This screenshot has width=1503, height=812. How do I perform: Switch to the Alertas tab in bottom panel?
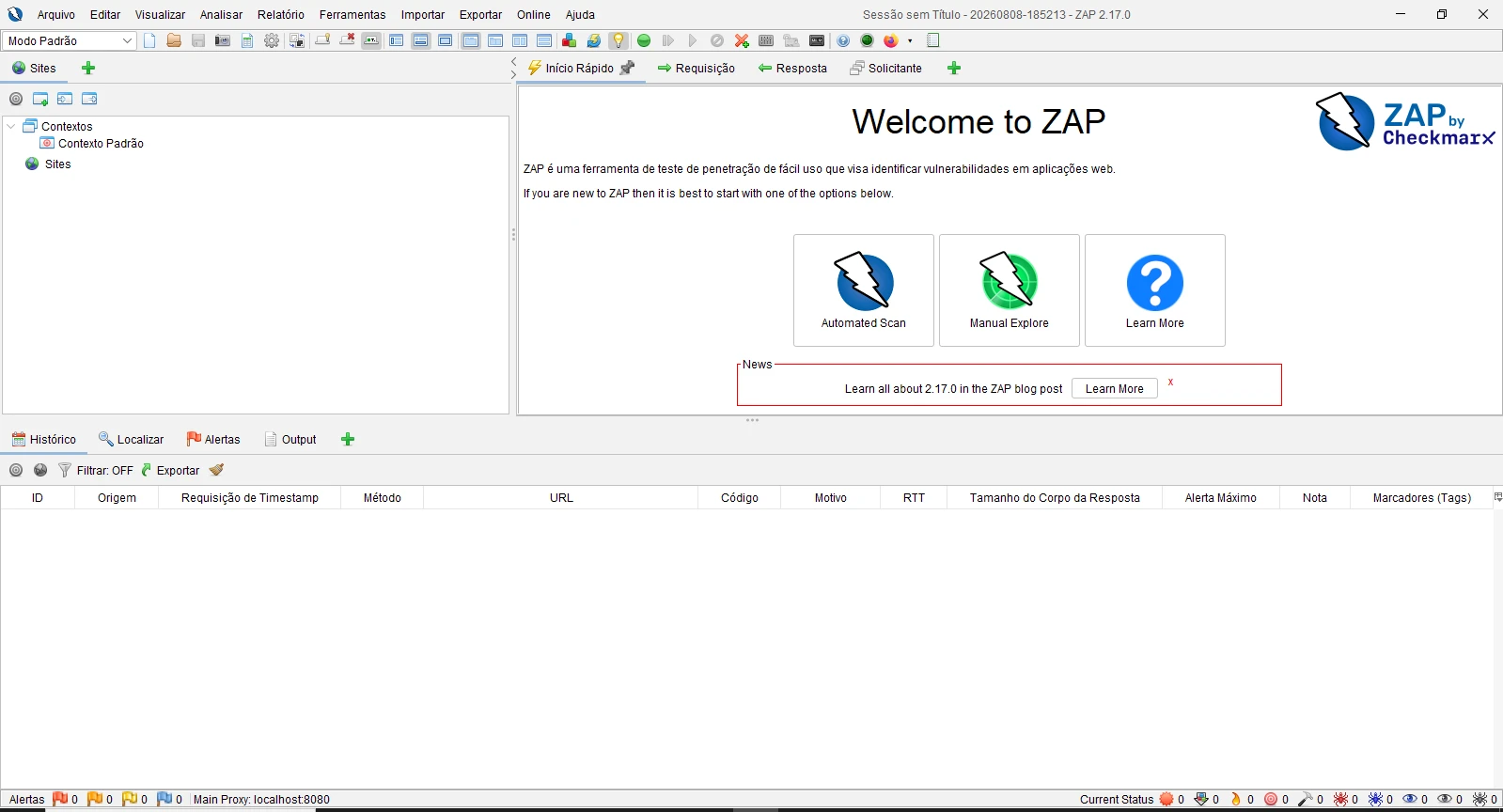[213, 439]
